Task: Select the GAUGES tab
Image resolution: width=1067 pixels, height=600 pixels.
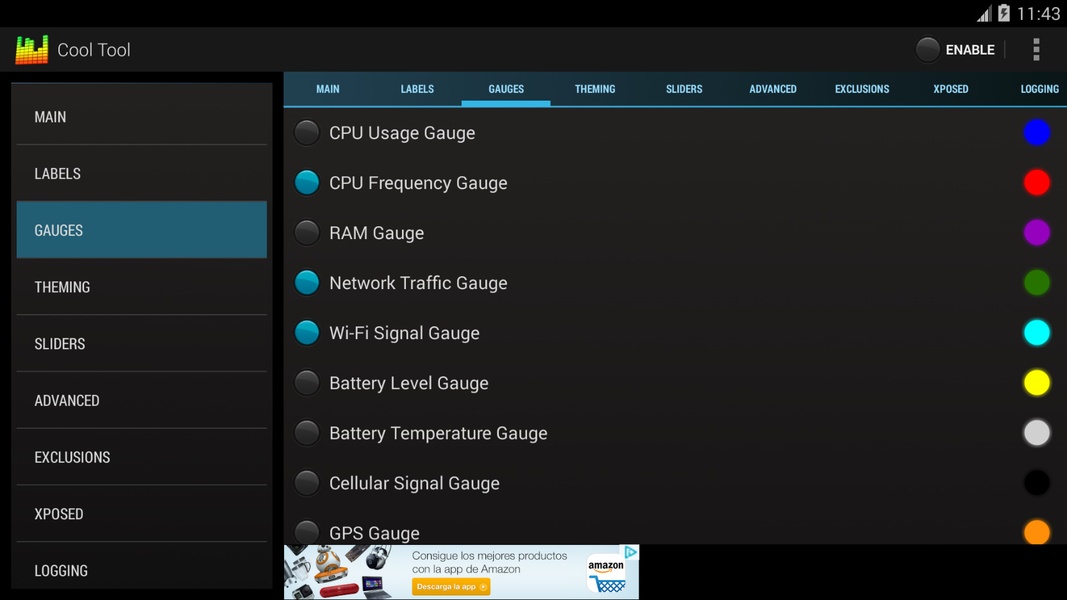Action: [506, 89]
